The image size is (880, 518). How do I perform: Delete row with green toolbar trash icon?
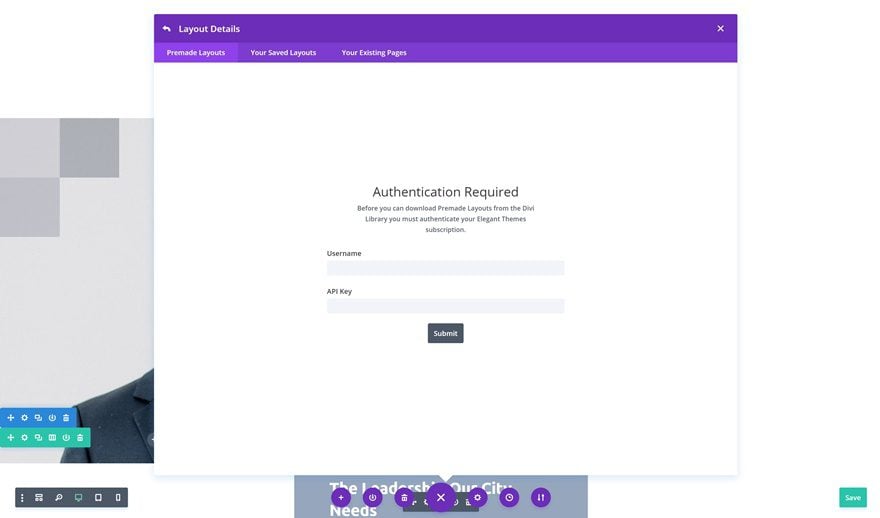(80, 438)
